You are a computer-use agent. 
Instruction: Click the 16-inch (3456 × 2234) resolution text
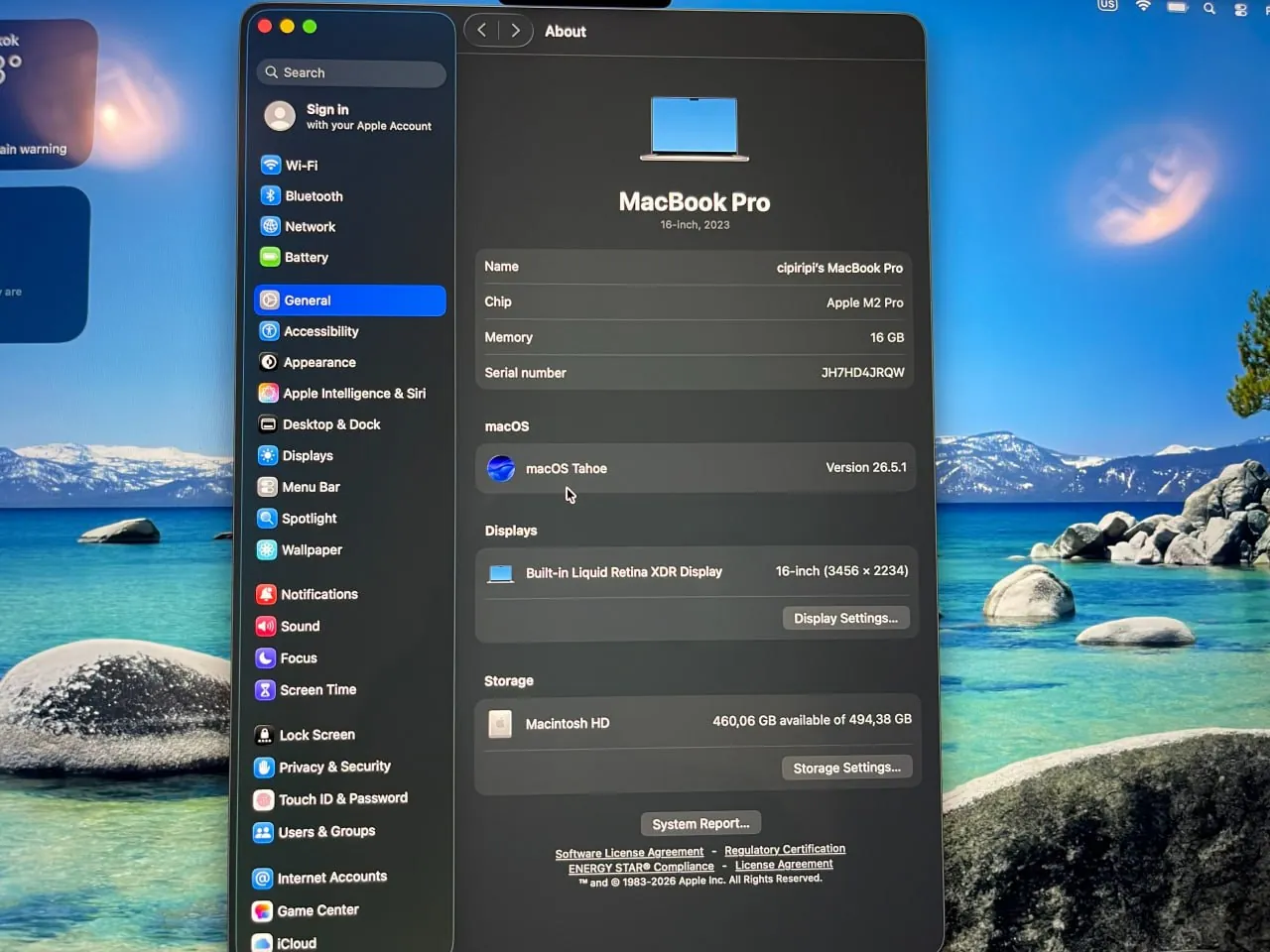(842, 571)
